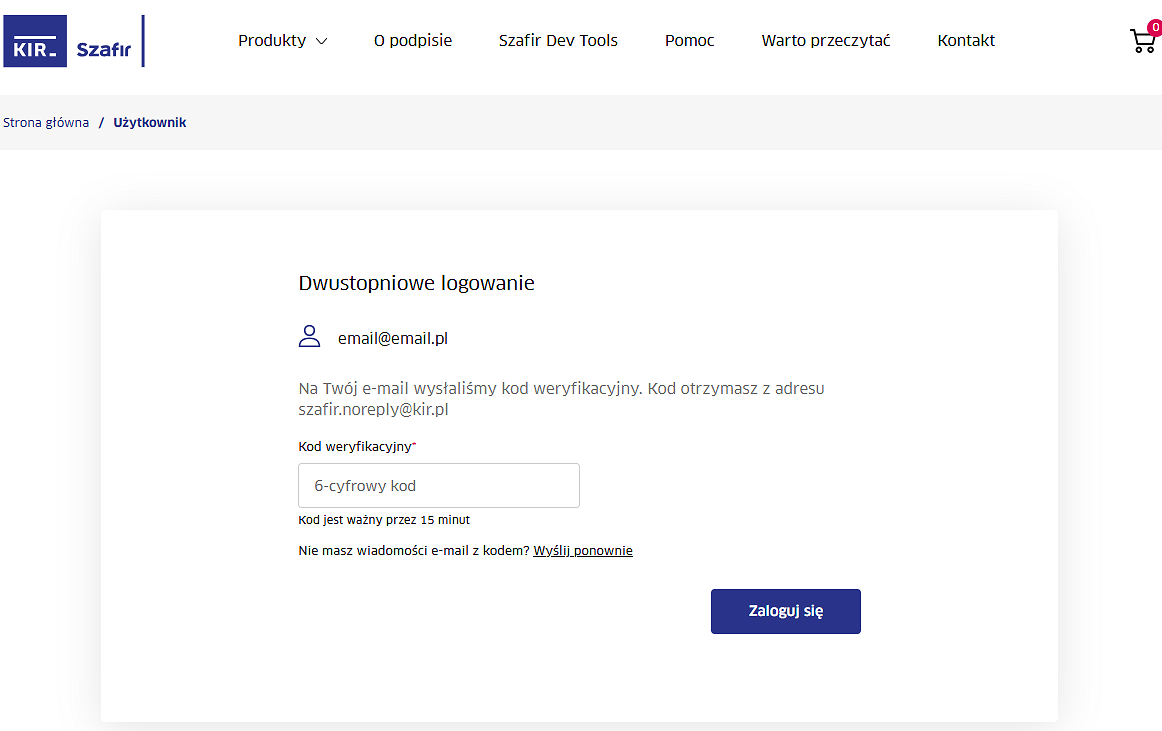Click Wyślij ponownie to resend the code

583,550
